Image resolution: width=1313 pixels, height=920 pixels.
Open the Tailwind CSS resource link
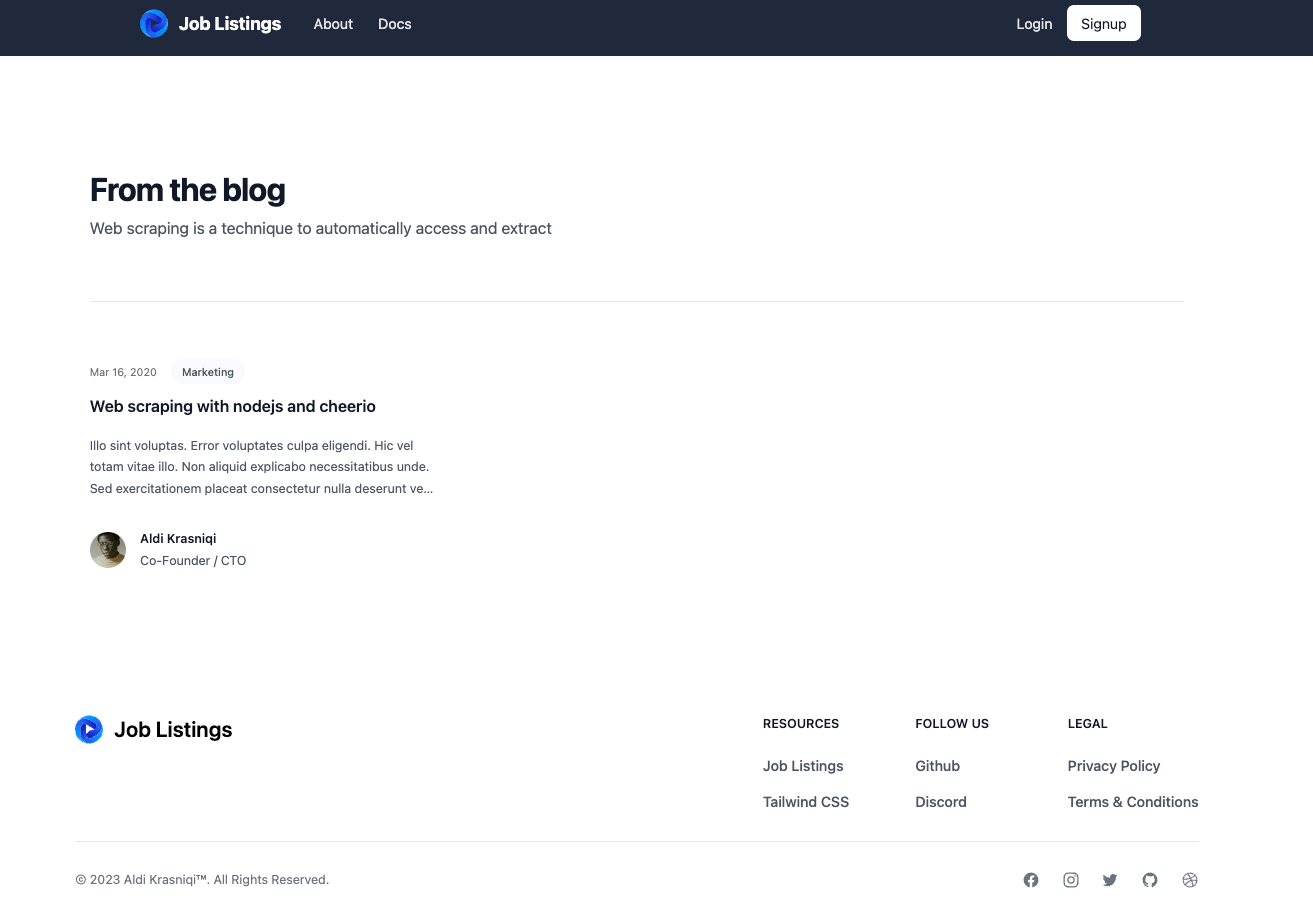coord(806,802)
